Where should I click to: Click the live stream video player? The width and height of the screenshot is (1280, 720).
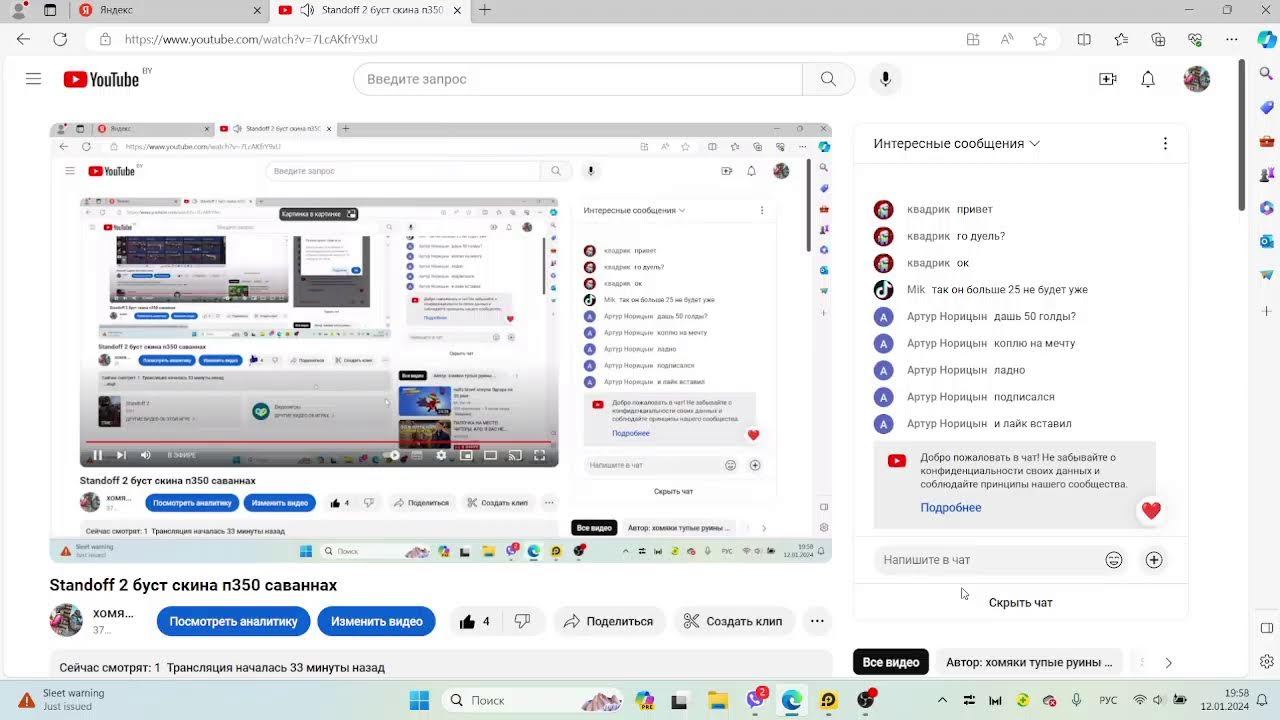tap(441, 342)
